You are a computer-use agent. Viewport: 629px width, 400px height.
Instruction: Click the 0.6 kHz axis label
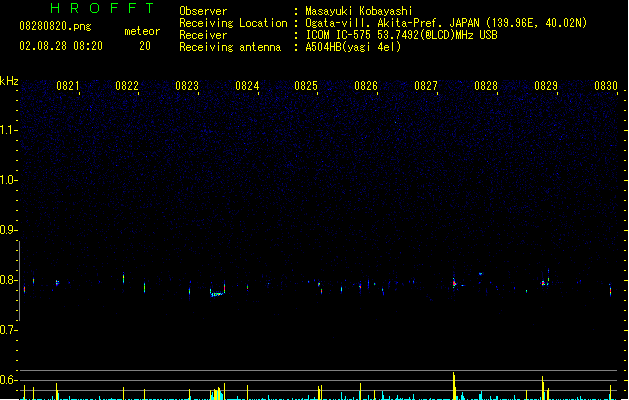pyautogui.click(x=8, y=380)
